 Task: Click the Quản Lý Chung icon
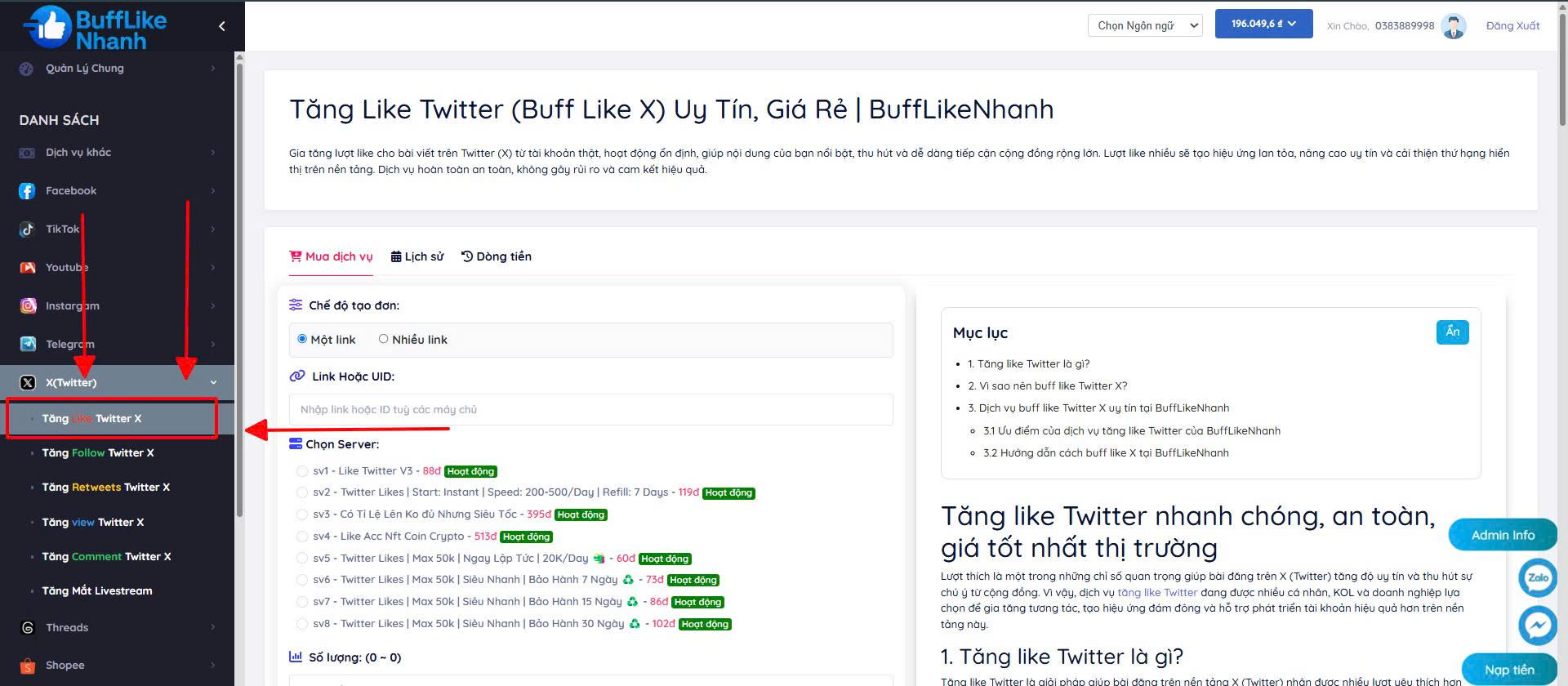tap(26, 69)
